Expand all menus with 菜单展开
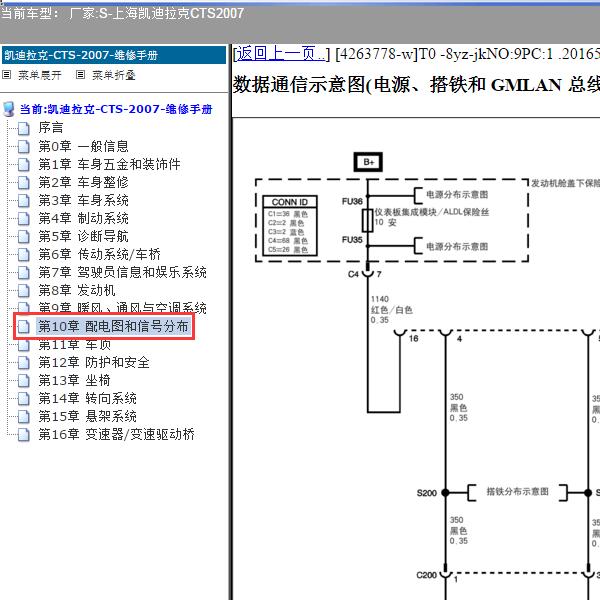This screenshot has width=600, height=600. tap(40, 75)
